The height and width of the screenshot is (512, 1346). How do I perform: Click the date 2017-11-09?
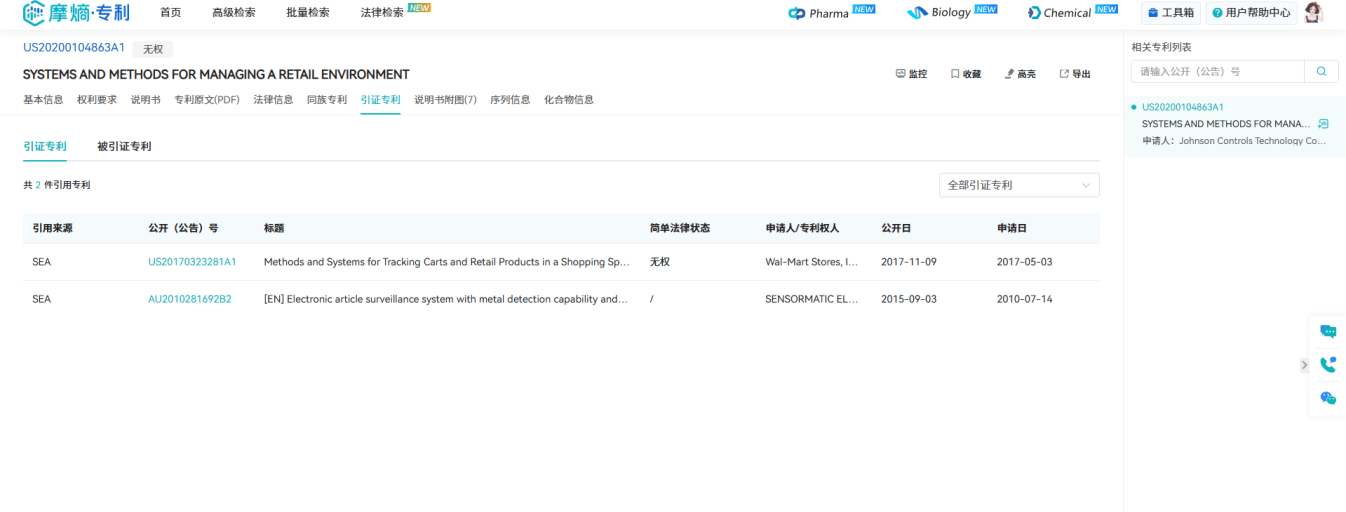[x=909, y=262]
